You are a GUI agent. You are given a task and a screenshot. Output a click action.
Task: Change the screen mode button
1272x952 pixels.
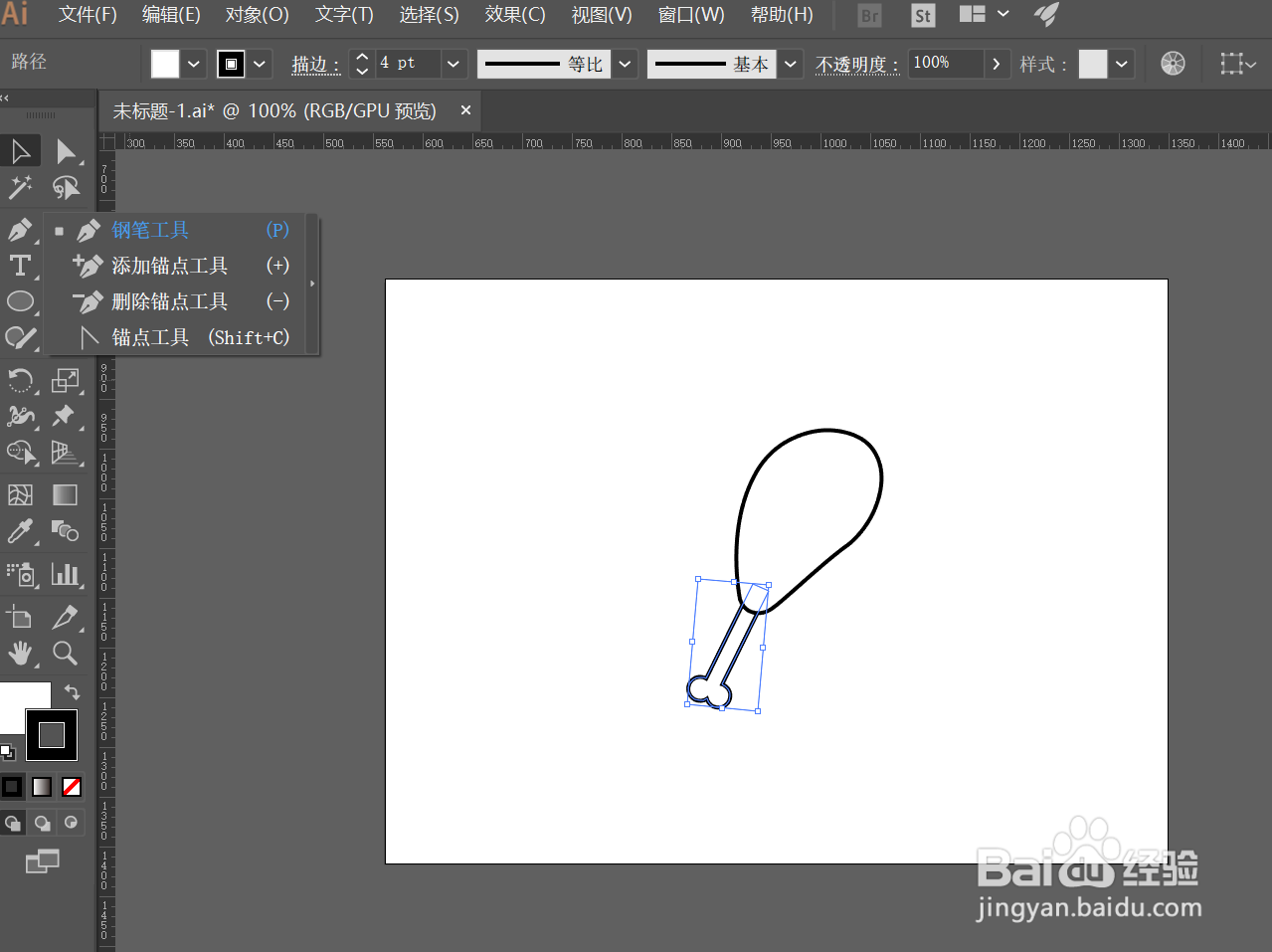pos(42,861)
